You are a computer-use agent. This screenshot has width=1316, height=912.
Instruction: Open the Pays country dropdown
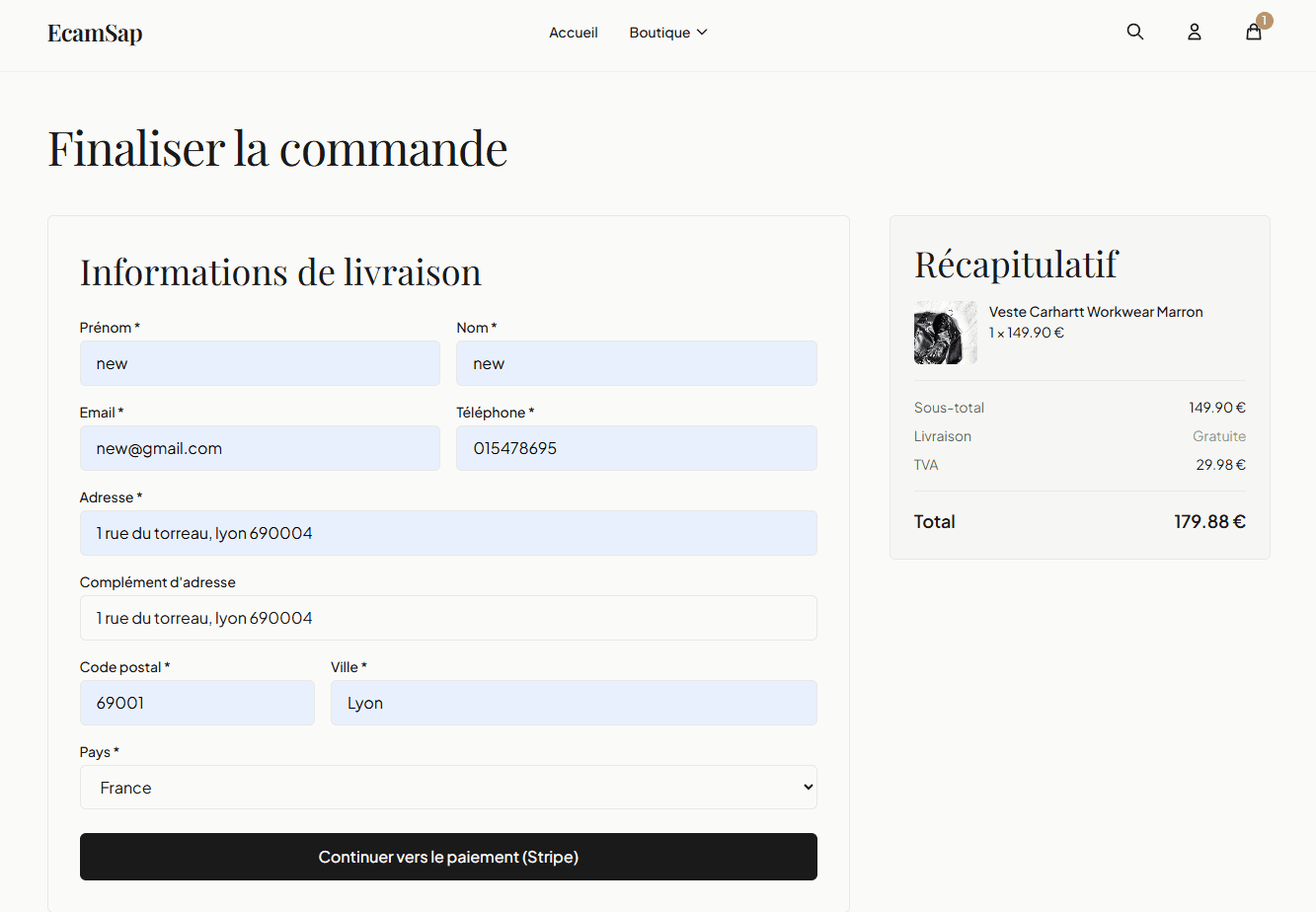[x=448, y=787]
